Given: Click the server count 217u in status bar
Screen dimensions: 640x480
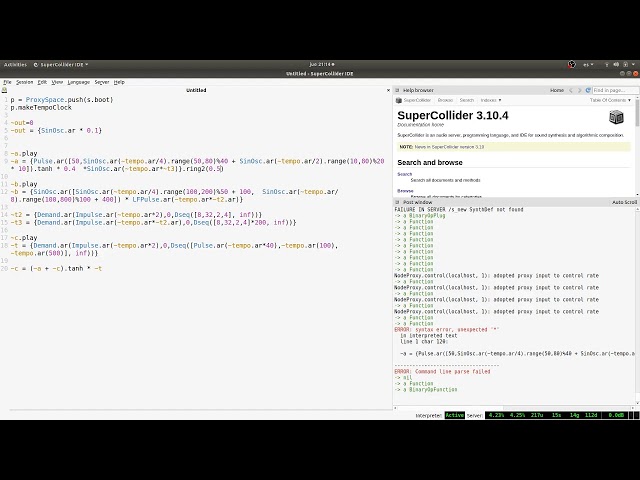Looking at the screenshot, I should tap(537, 415).
